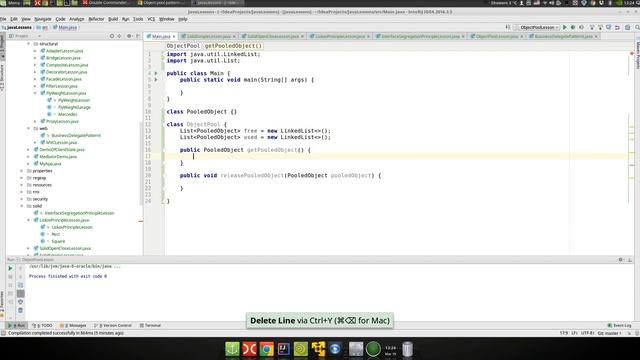Screen dimensions: 640x360
Task: Click the green anchor dock icon
Action: (x=232, y=349)
